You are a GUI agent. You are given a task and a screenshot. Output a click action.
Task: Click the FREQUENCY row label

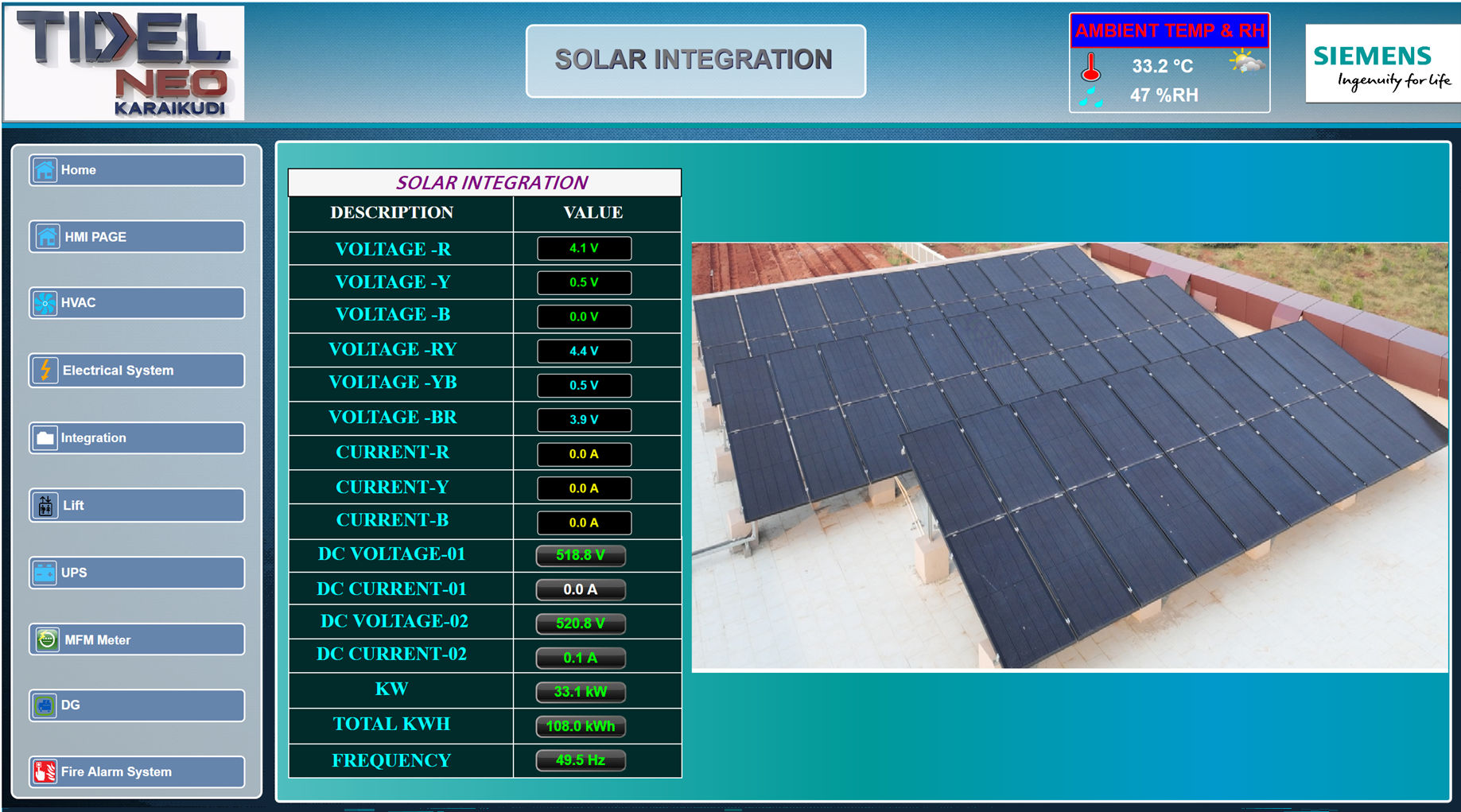[391, 760]
